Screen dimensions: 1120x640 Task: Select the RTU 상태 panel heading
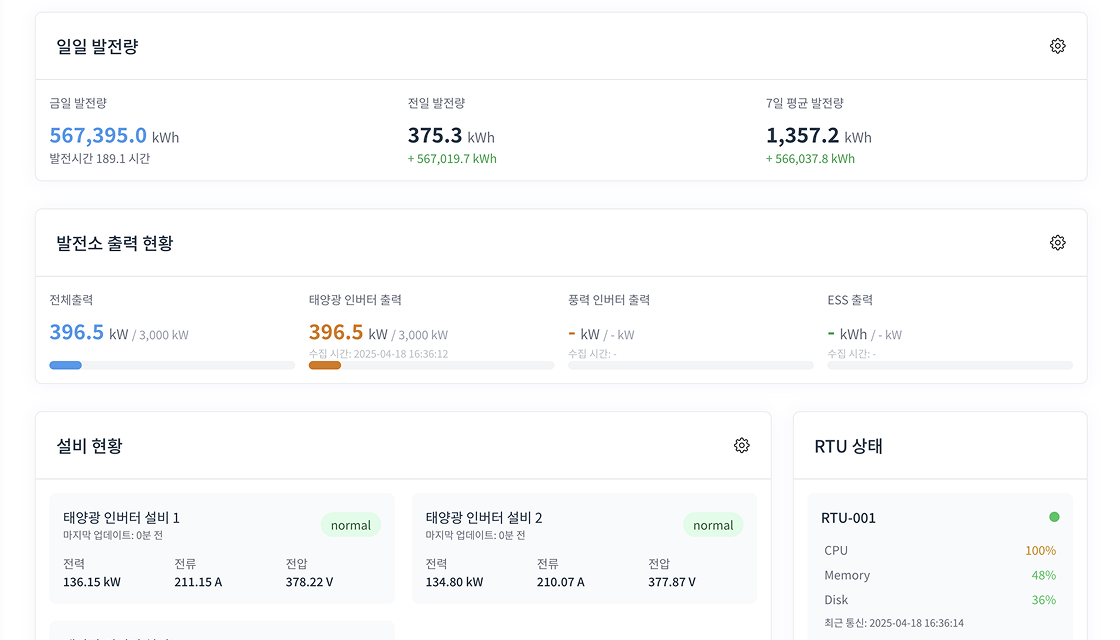click(x=849, y=446)
